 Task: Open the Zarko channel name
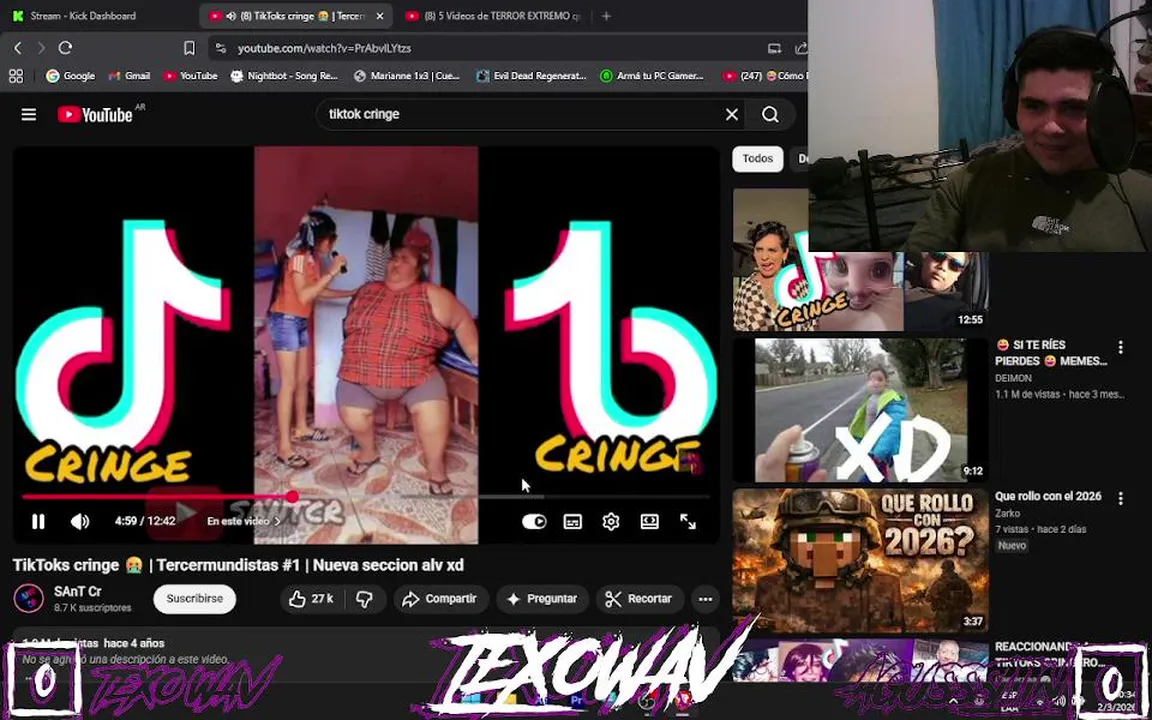[1008, 513]
